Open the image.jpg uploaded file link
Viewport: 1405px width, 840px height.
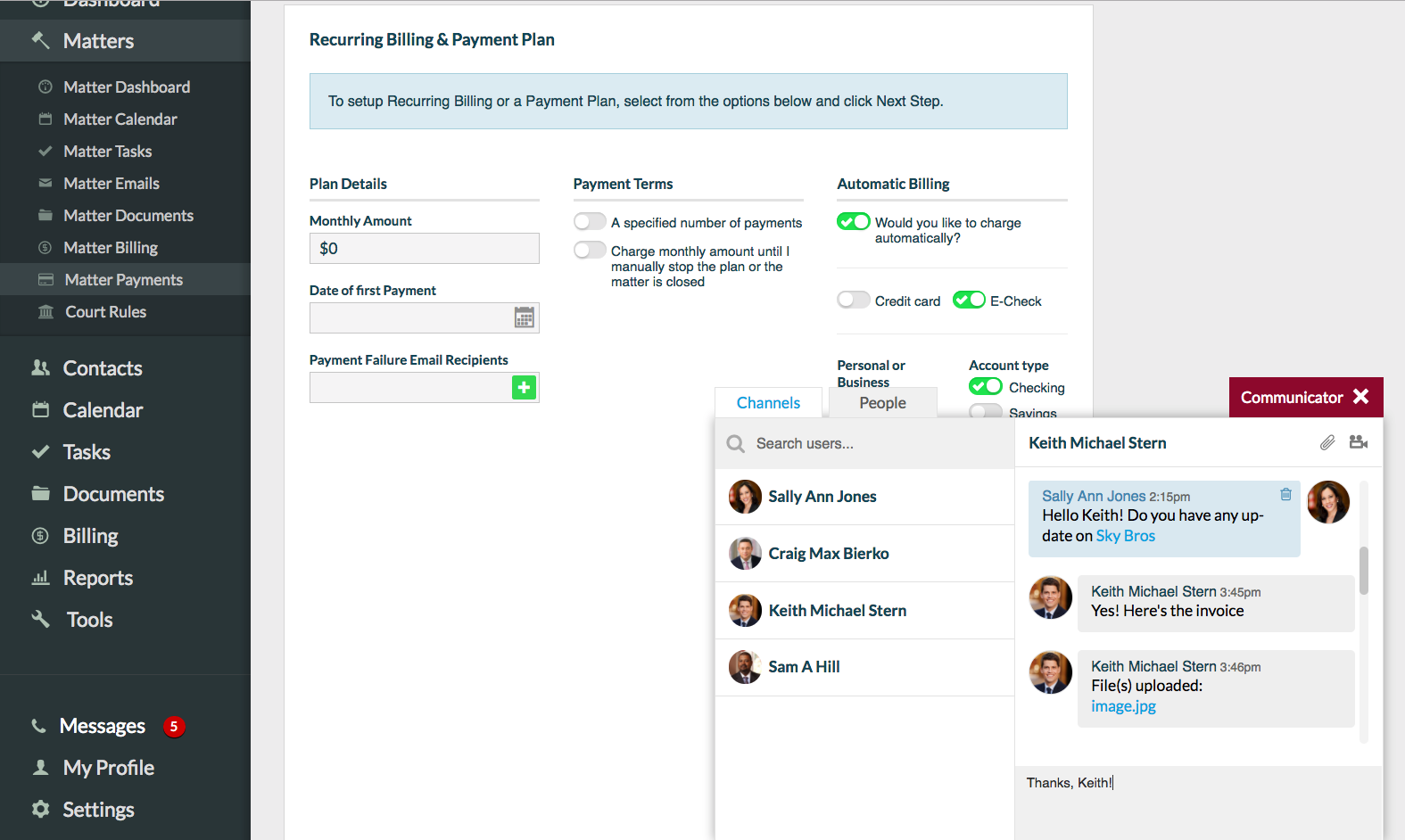[1123, 706]
